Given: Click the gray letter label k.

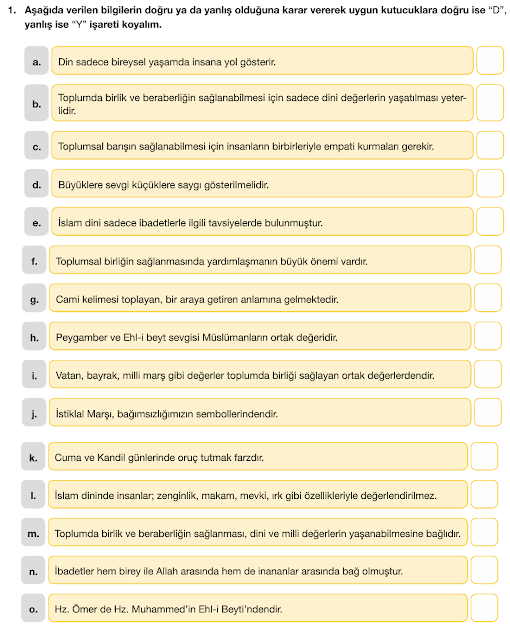Looking at the screenshot, I should click(x=33, y=456).
